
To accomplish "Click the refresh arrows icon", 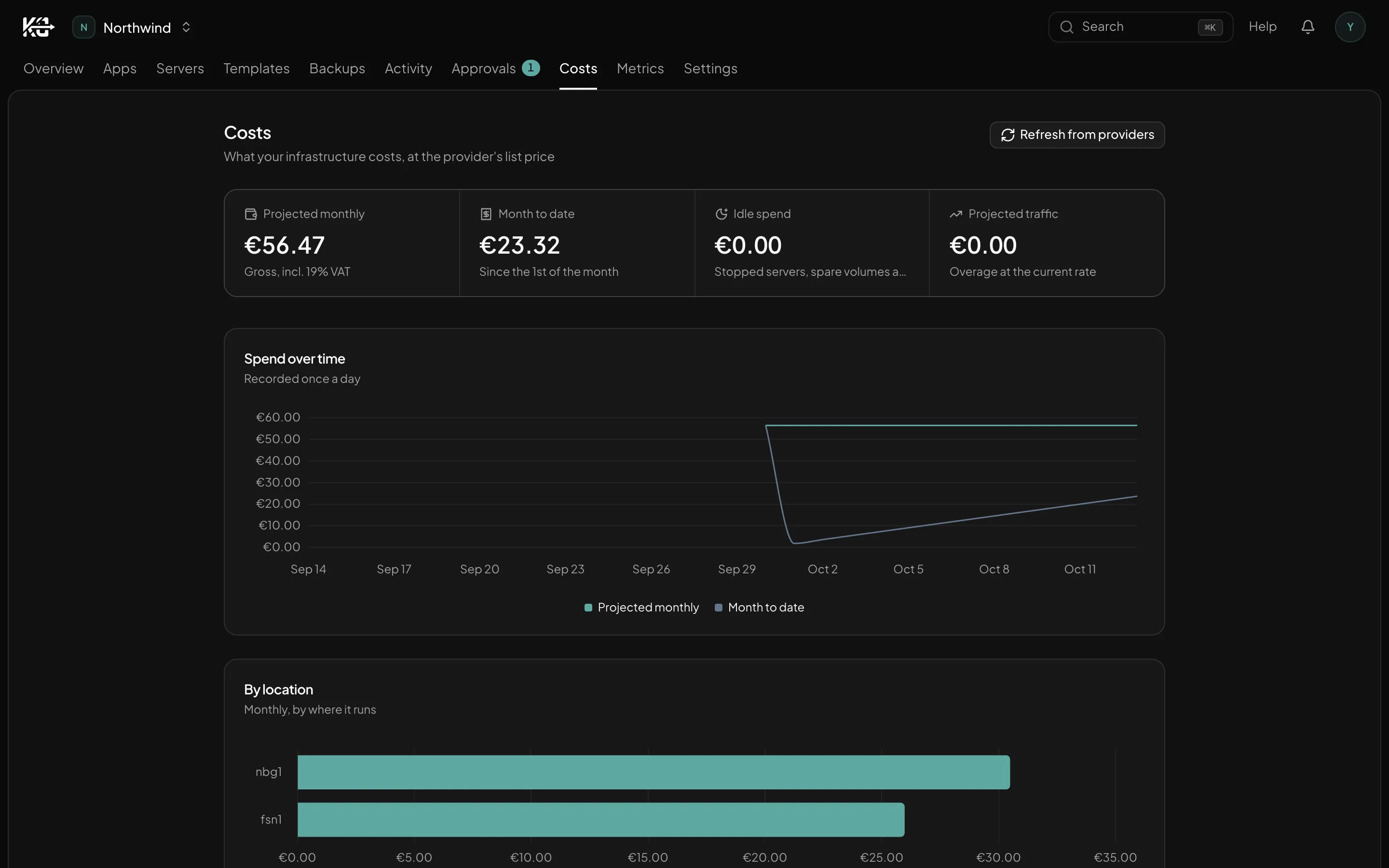I will click(1008, 135).
